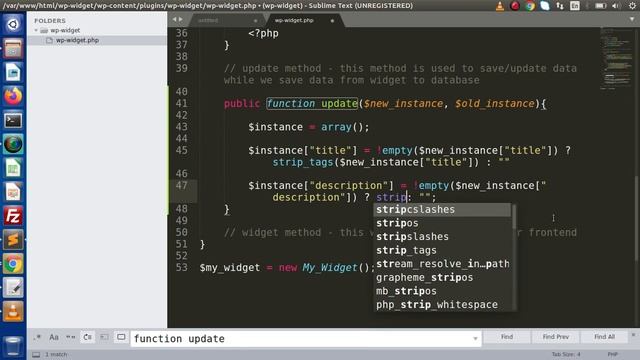
Task: Choose grapheme_stripos completion
Action: [x=442, y=277]
